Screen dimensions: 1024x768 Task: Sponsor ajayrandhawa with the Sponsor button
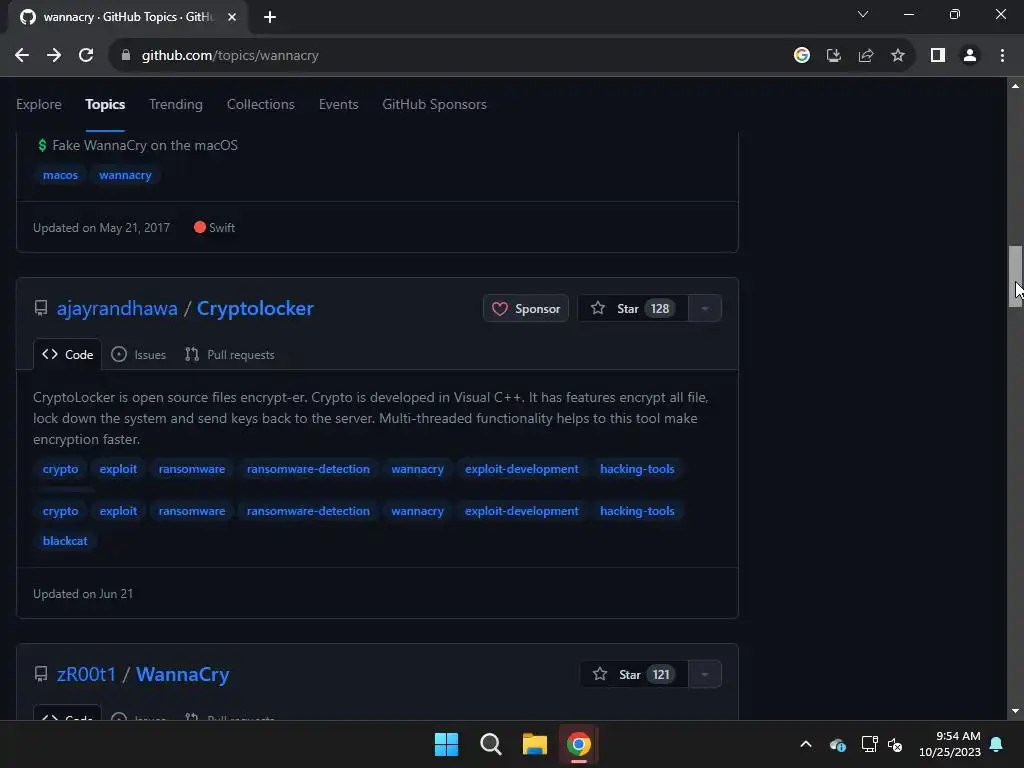coord(526,308)
